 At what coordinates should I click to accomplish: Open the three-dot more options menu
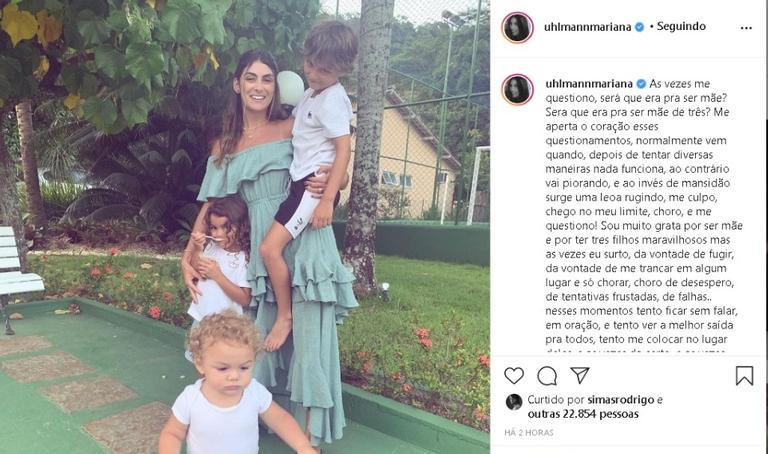(x=746, y=28)
